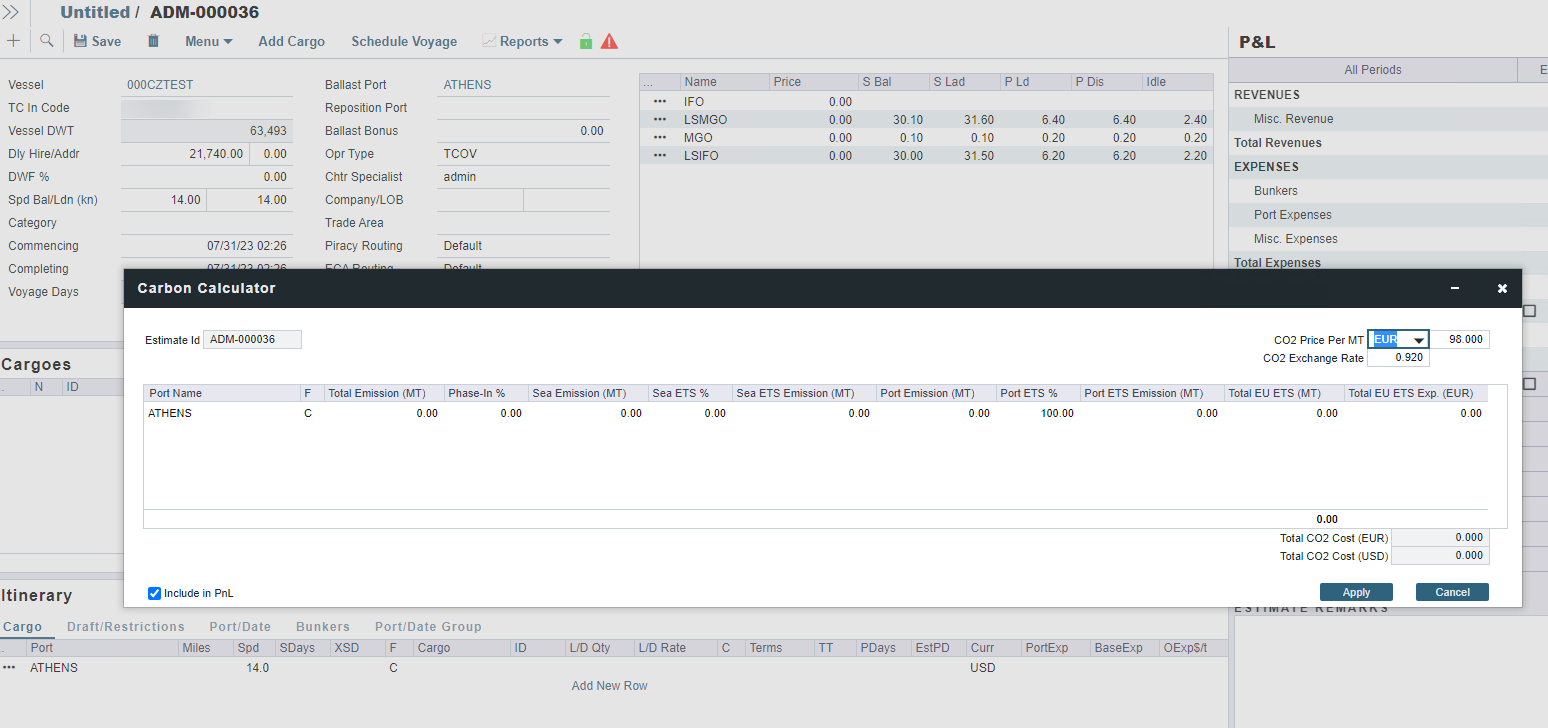Open the Menu dropdown in toolbar
1548x728 pixels.
(x=208, y=41)
